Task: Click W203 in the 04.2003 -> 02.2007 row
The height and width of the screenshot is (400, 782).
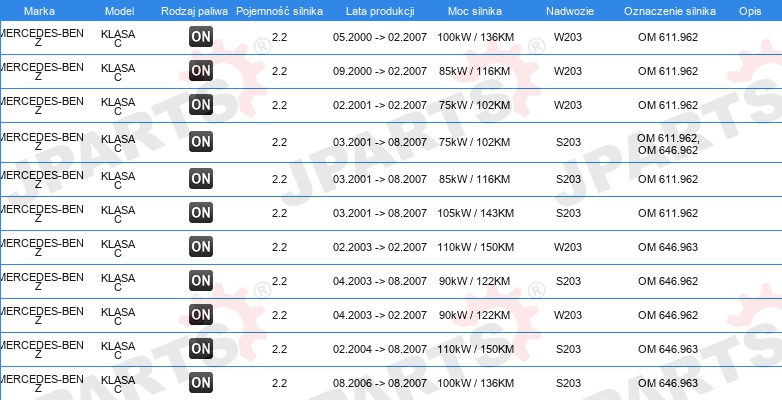Action: [x=568, y=315]
